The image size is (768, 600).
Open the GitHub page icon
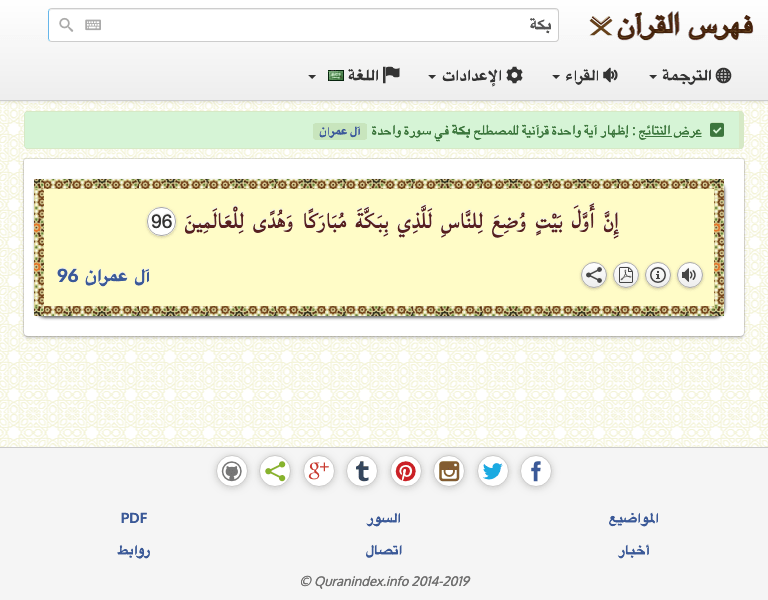coord(232,472)
